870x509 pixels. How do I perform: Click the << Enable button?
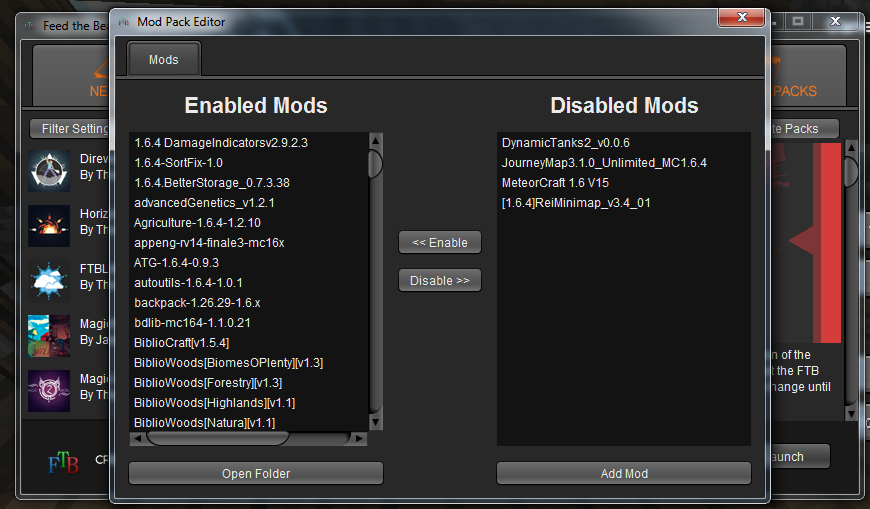pos(440,243)
